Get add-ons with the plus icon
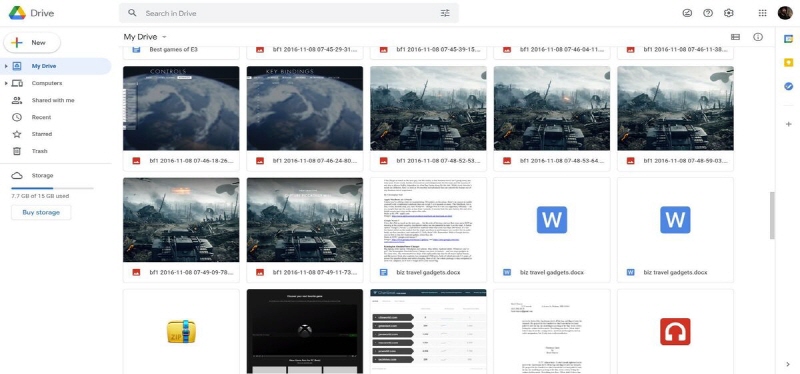The width and height of the screenshot is (800, 374). click(788, 124)
